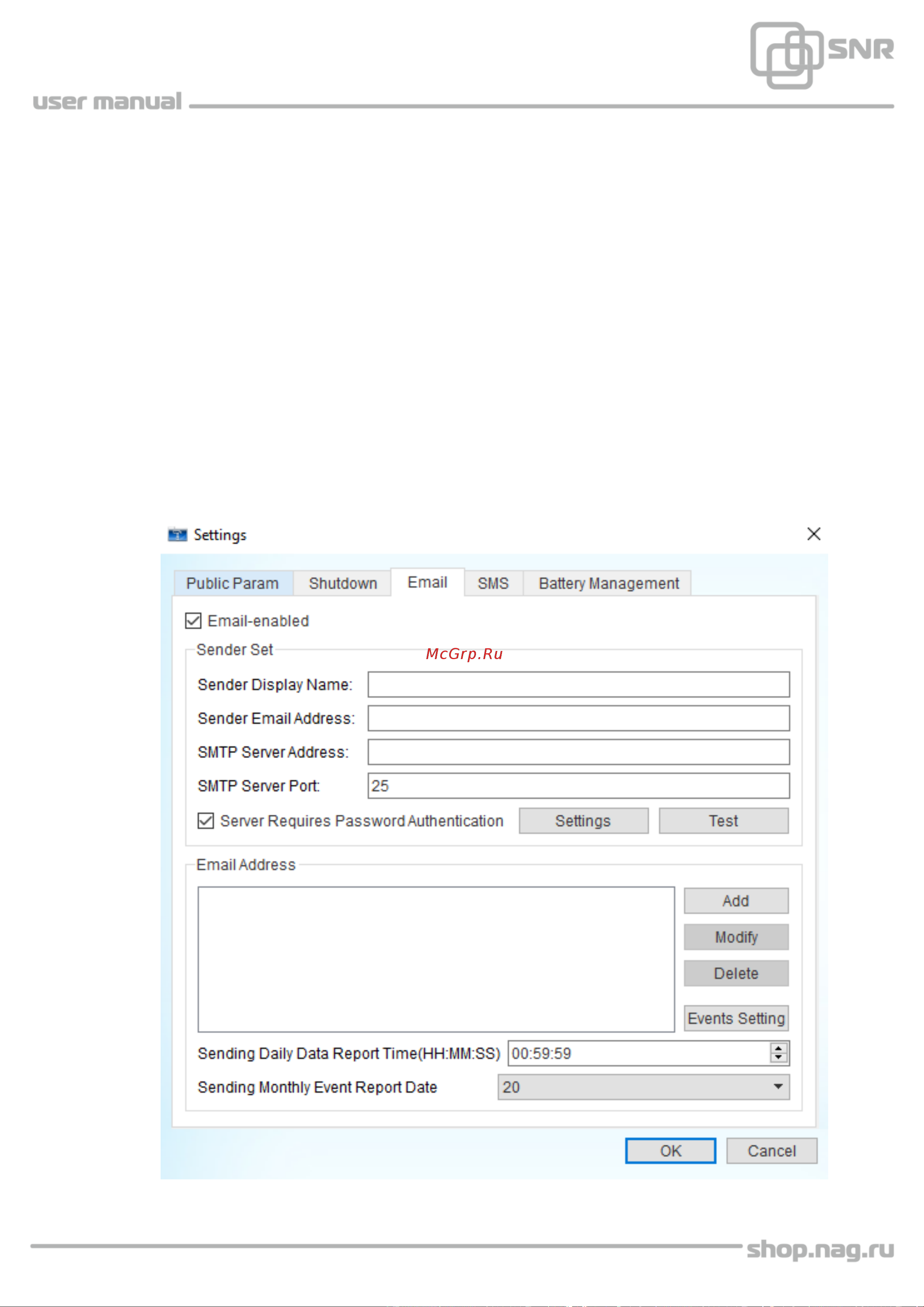Open Events Setting

tap(736, 1018)
